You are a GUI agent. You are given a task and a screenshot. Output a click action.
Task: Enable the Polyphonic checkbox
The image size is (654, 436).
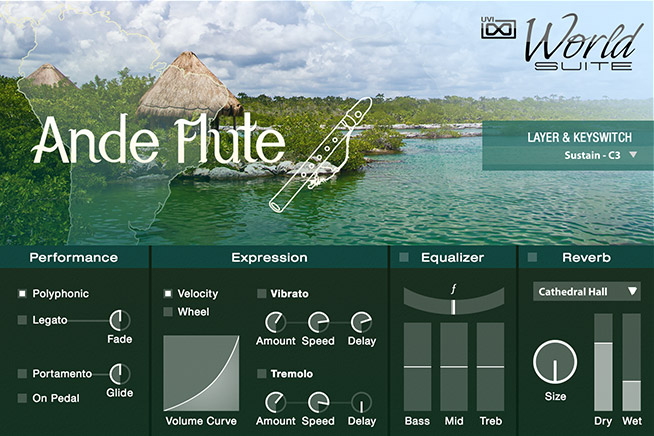[22, 294]
